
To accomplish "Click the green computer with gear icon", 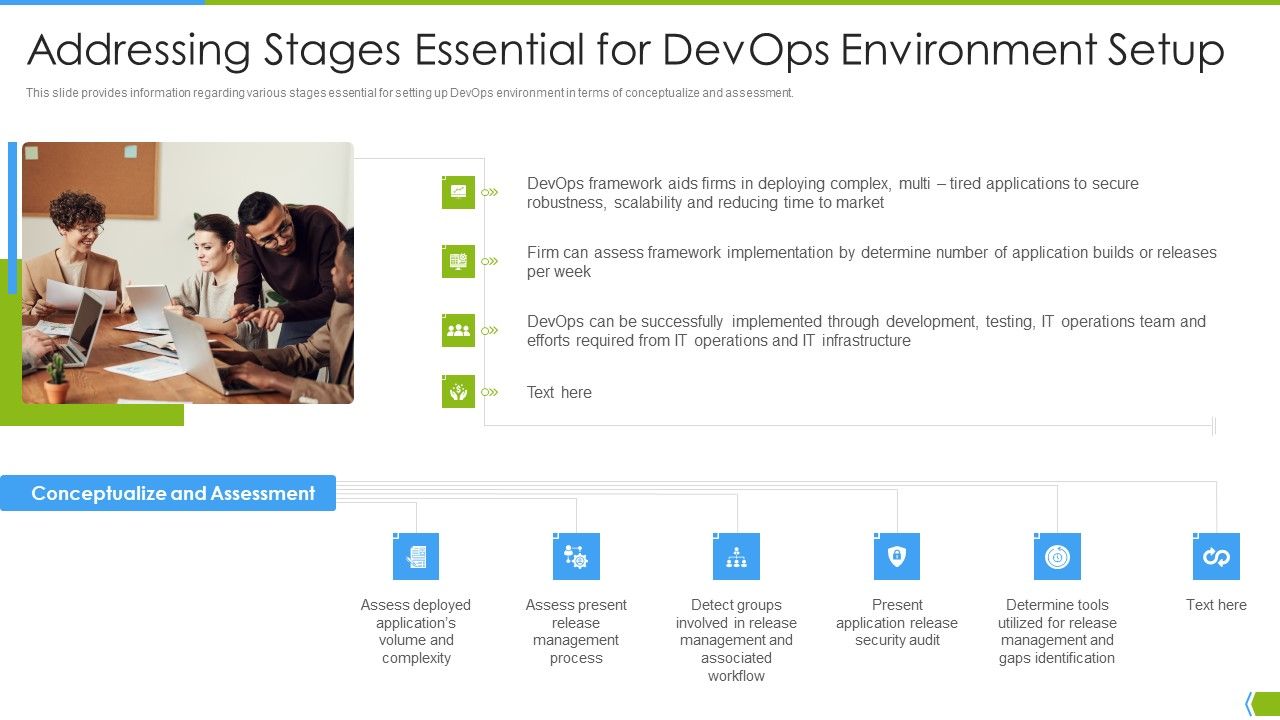I will click(458, 261).
